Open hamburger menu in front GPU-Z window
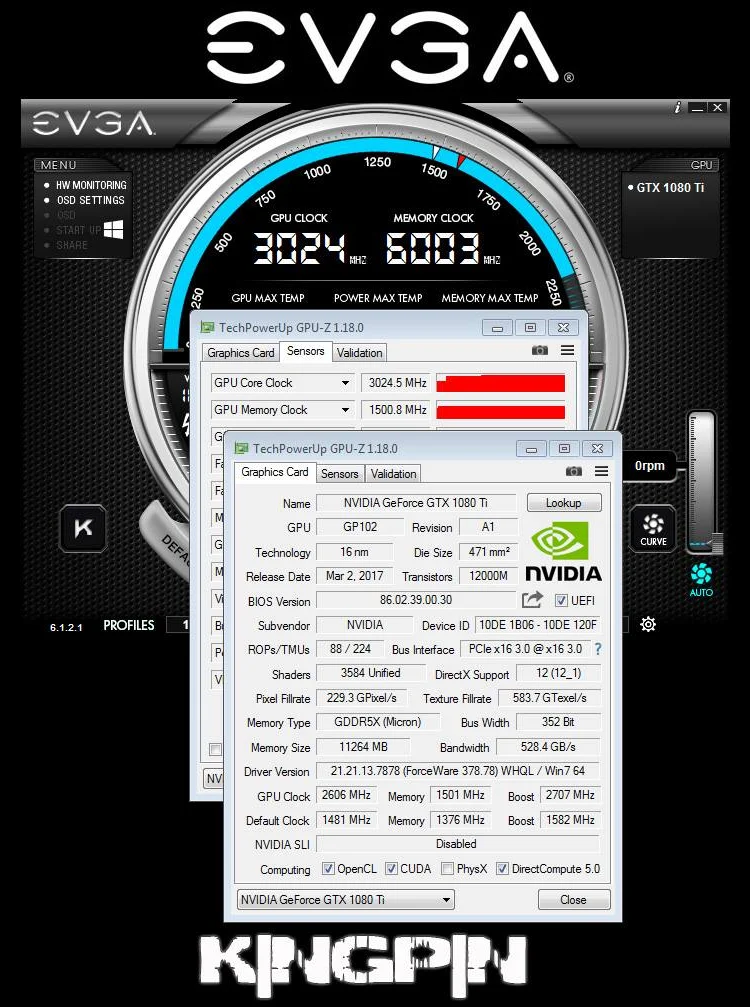Image resolution: width=750 pixels, height=1007 pixels. click(602, 471)
